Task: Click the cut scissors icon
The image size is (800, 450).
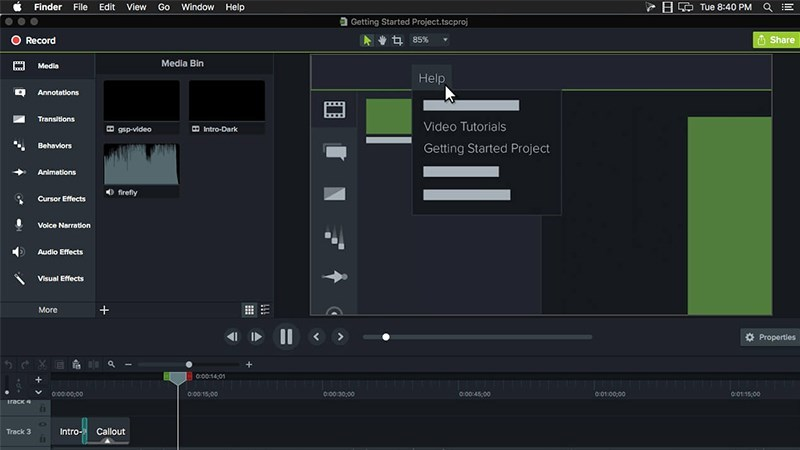Action: pyautogui.click(x=42, y=364)
